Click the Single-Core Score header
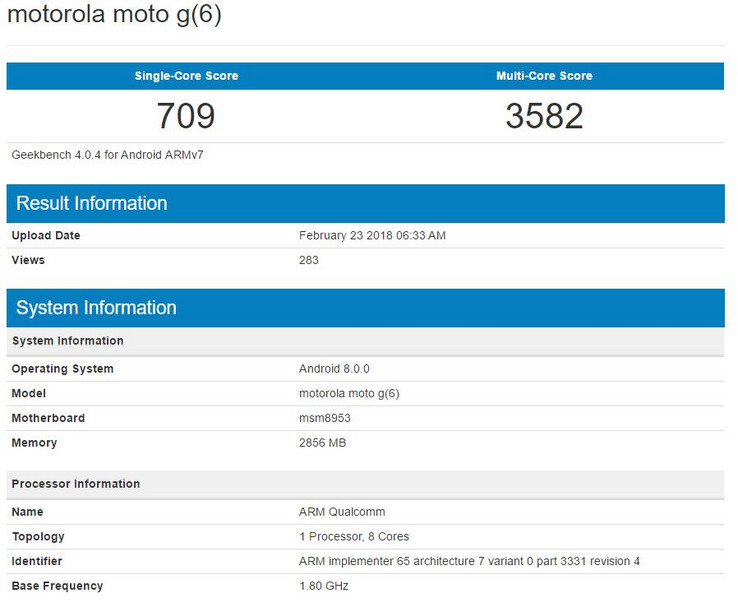 (186, 76)
